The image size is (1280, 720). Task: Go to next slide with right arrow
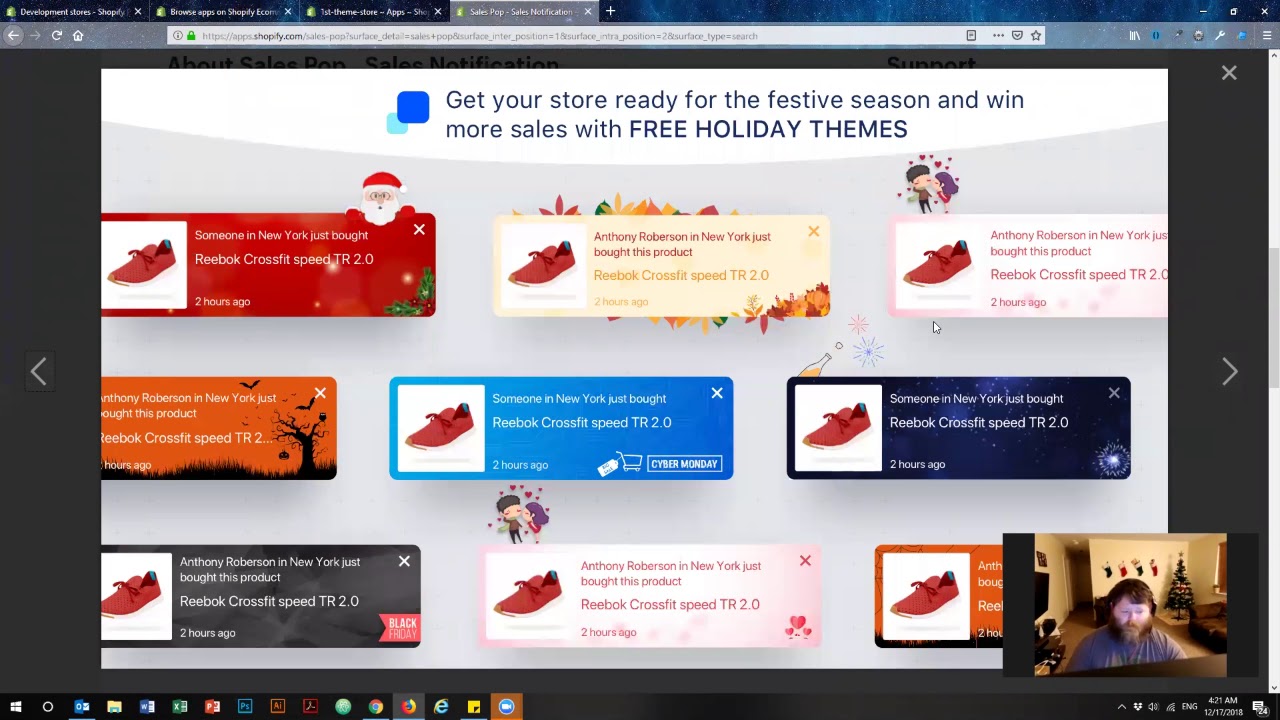point(1229,372)
